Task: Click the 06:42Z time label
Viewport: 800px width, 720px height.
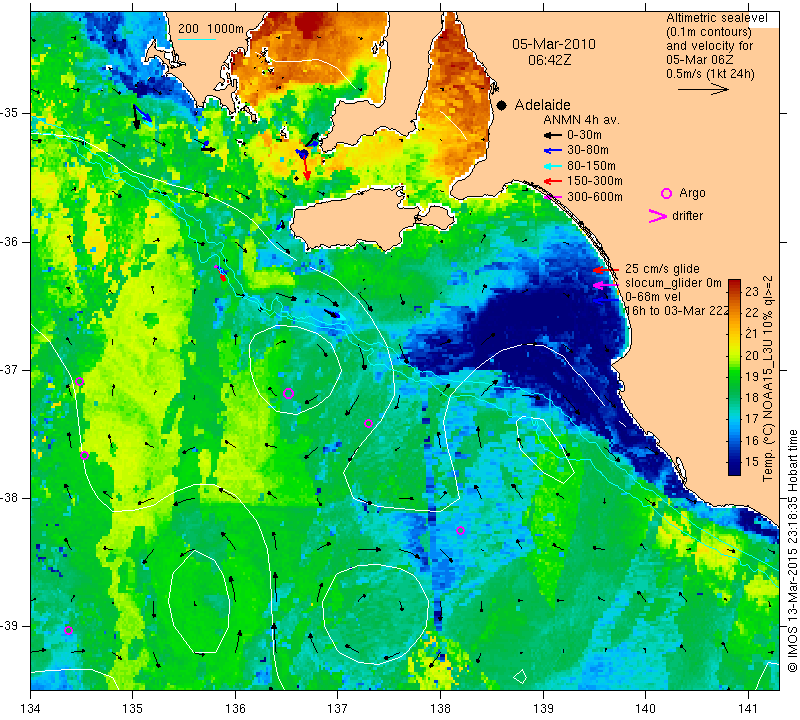Action: [x=549, y=60]
